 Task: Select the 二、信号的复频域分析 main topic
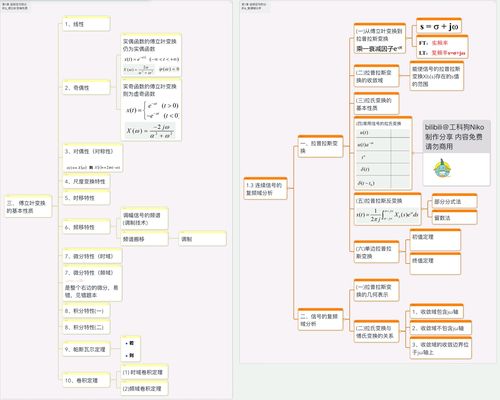(320, 319)
